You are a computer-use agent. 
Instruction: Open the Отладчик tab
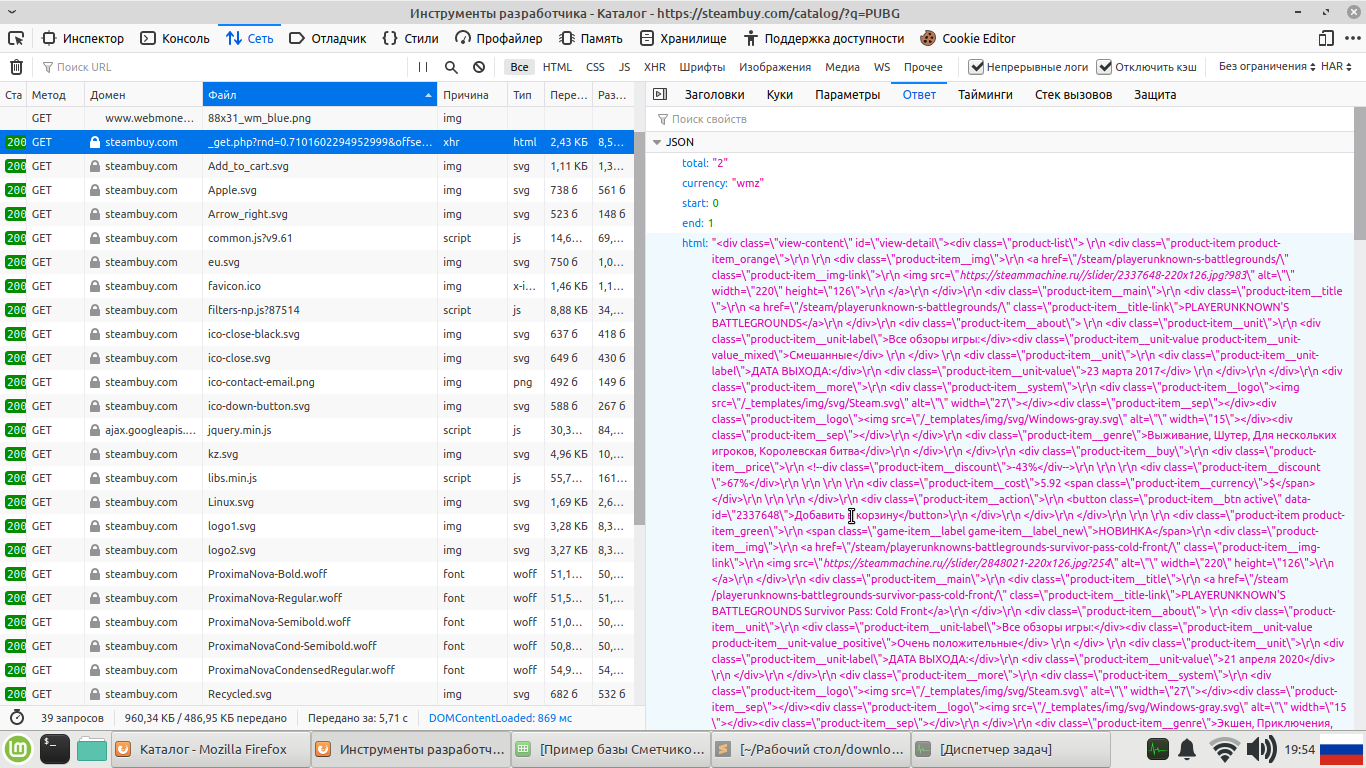328,38
